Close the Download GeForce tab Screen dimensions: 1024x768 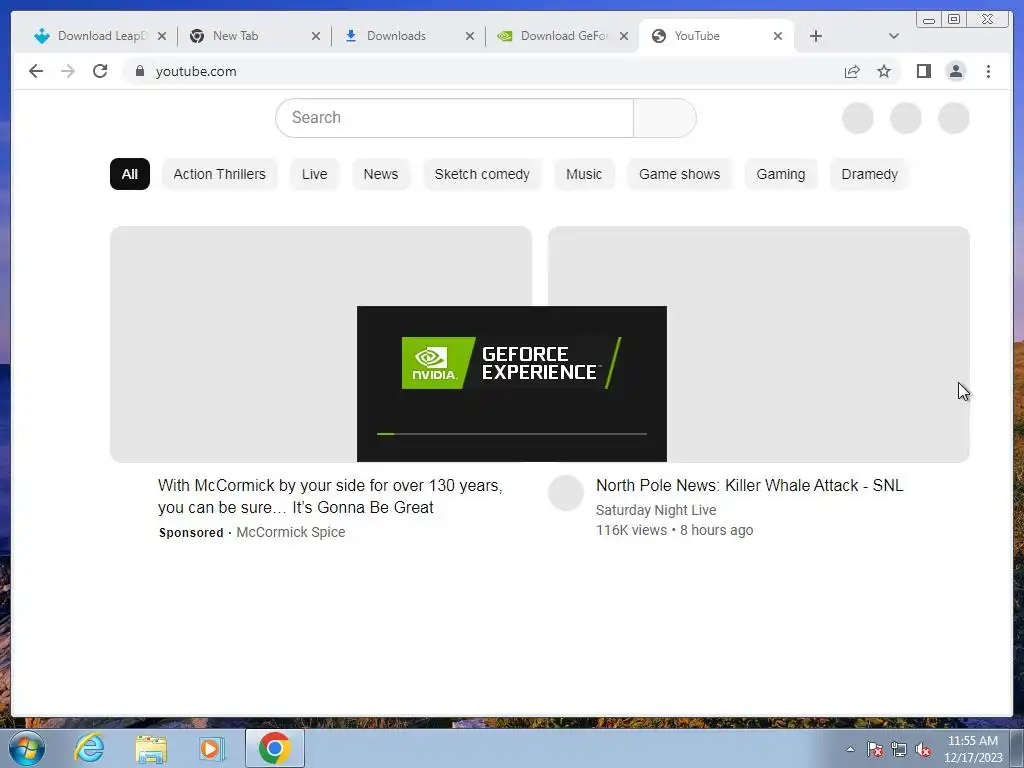coord(624,36)
